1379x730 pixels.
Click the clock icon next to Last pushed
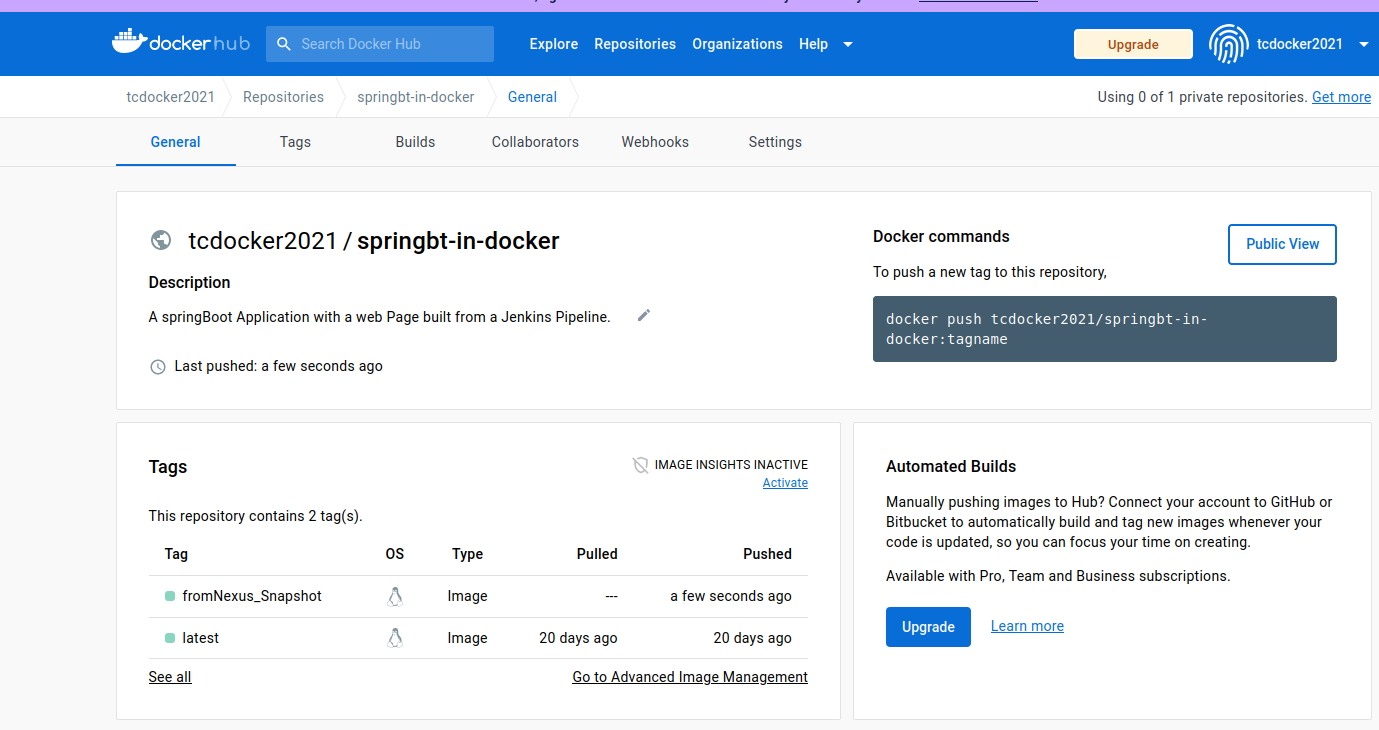(x=158, y=367)
